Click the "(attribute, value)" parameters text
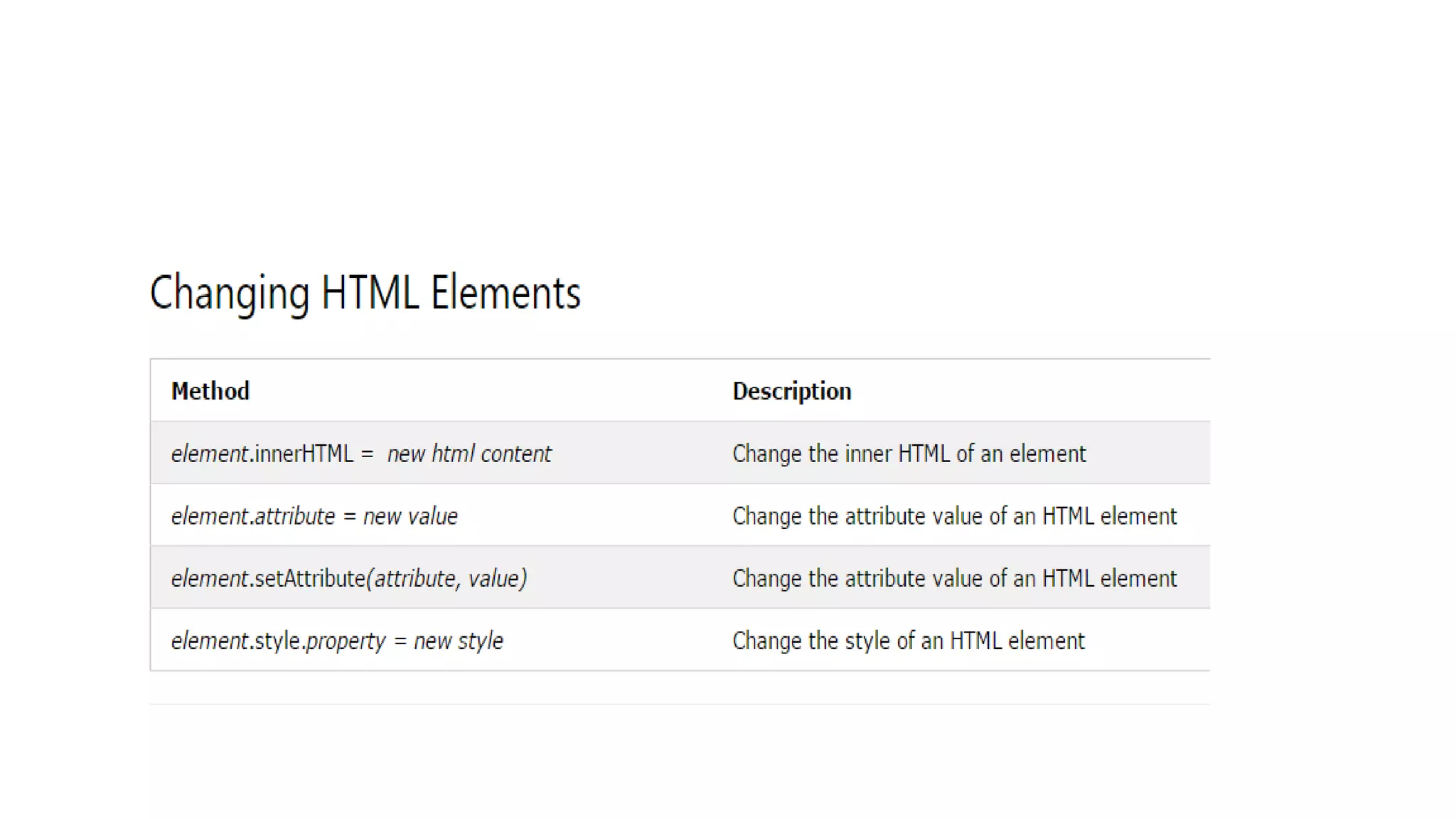Viewport: 1456px width, 819px height. click(446, 579)
